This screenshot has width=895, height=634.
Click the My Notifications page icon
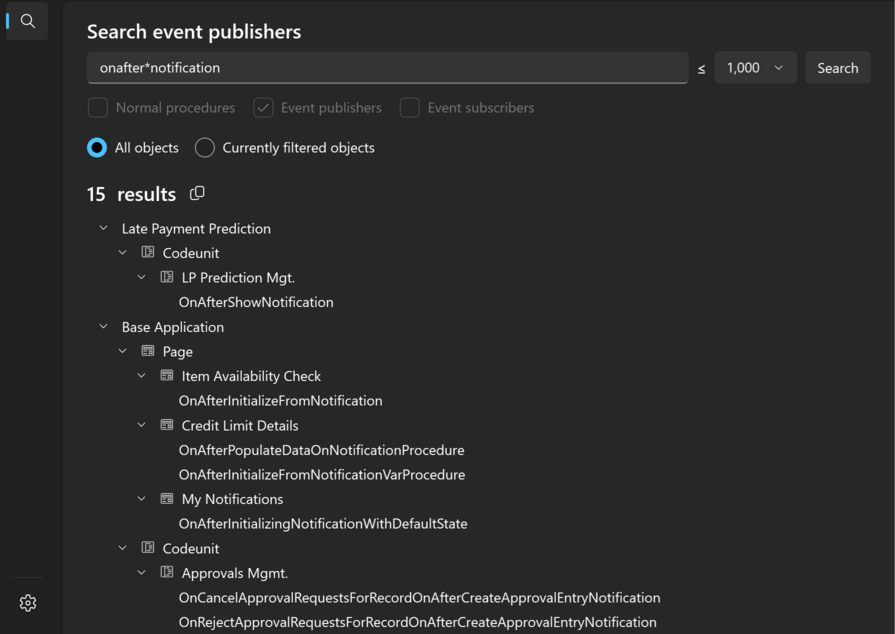(x=167, y=498)
